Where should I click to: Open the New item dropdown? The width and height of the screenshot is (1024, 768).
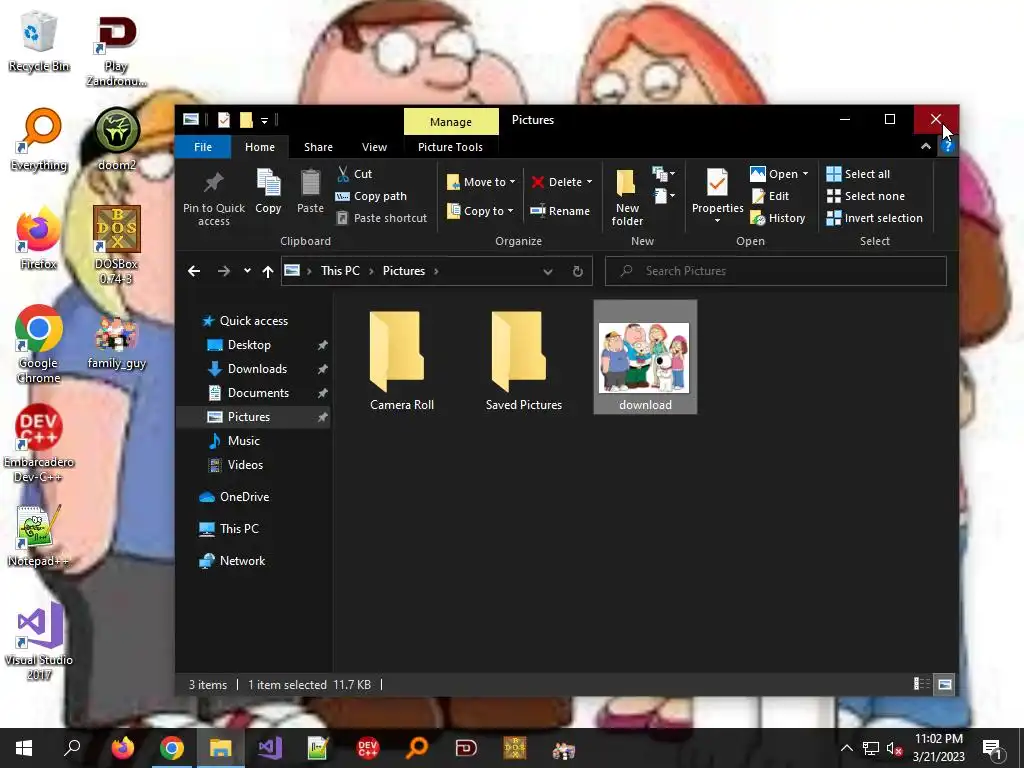[664, 174]
